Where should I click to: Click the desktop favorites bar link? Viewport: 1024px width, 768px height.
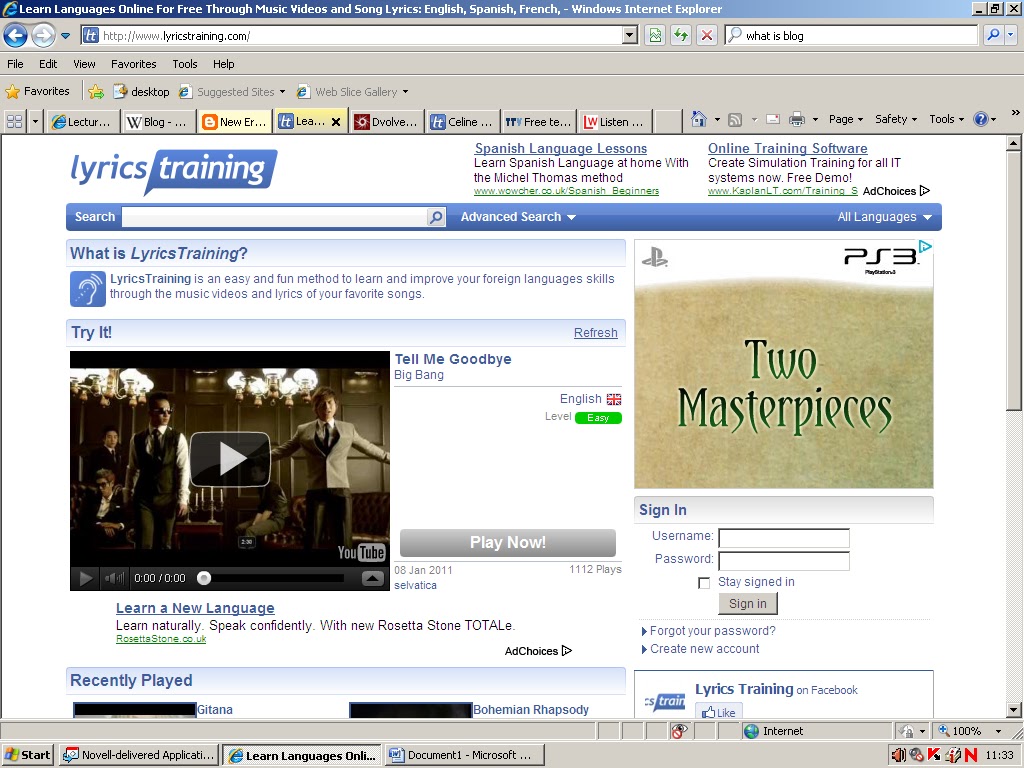pos(142,91)
